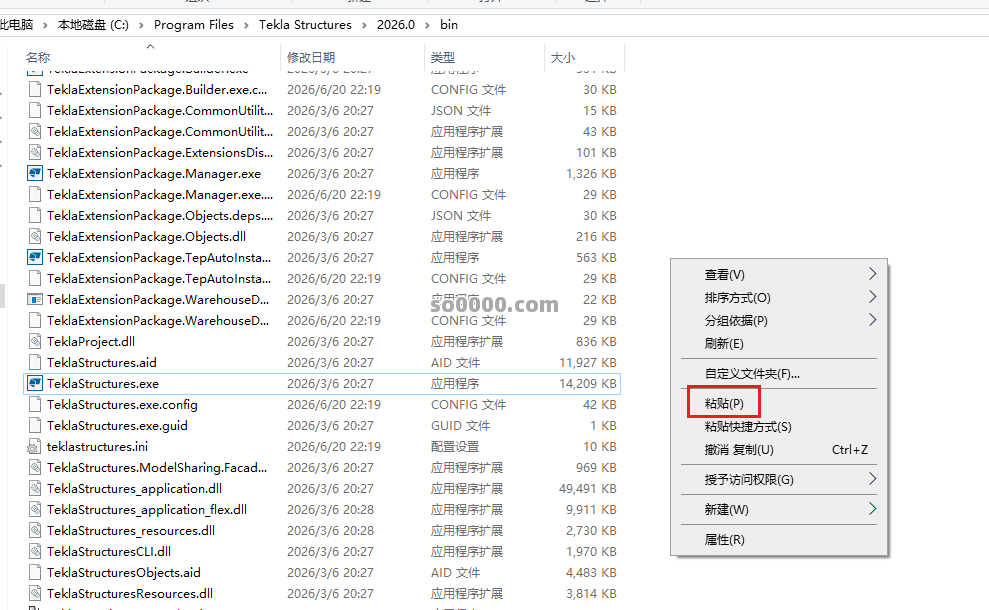The height and width of the screenshot is (610, 989).
Task: Click the TeklaStructures_resources.dll file icon
Action: click(35, 531)
